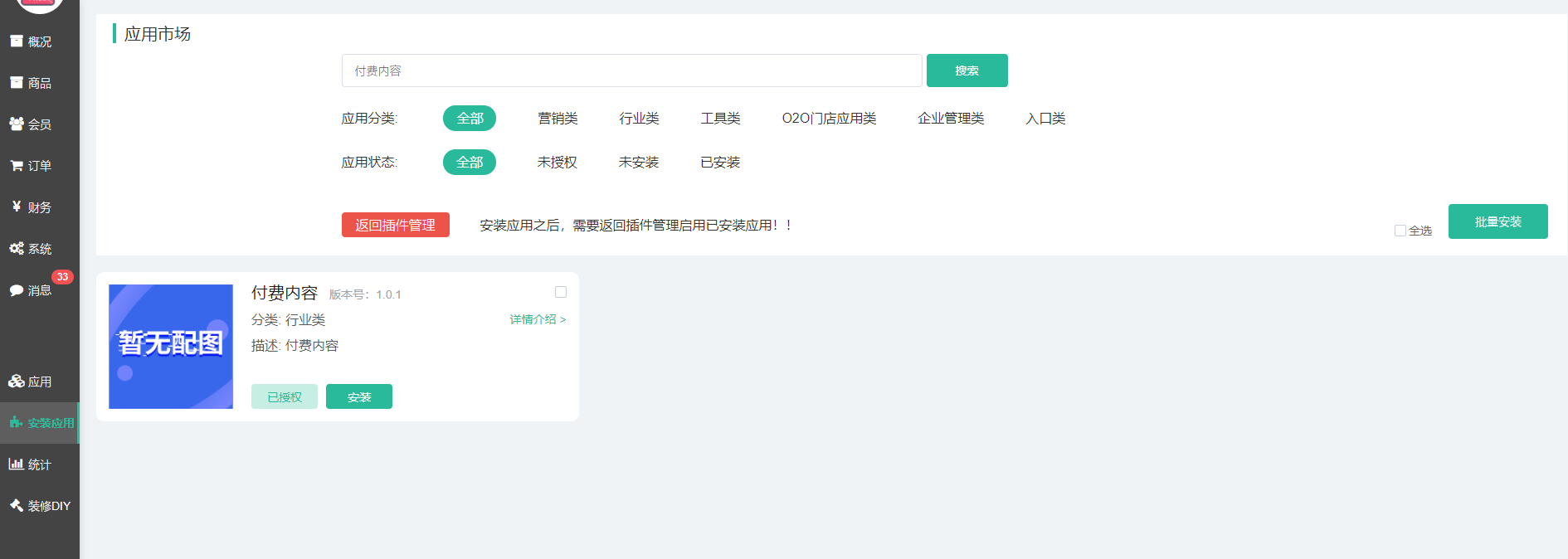Open 财务 finance yen icon
This screenshot has height=559, width=1568.
tap(17, 207)
